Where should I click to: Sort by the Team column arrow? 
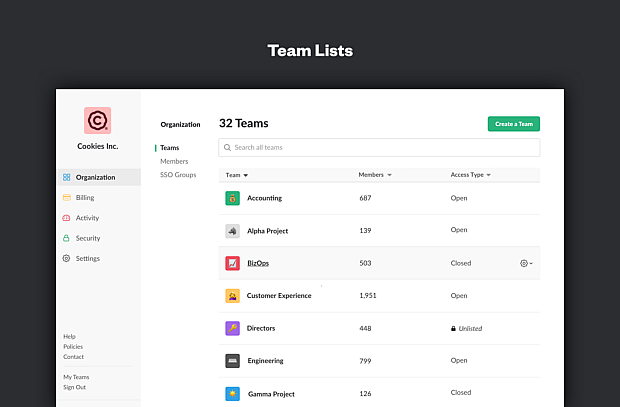[246, 175]
